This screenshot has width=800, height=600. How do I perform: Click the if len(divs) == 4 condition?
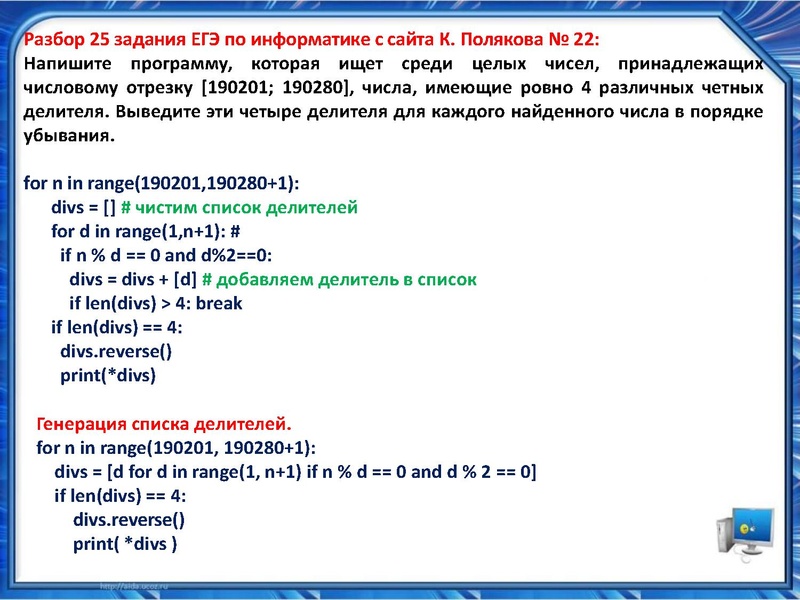(x=110, y=330)
